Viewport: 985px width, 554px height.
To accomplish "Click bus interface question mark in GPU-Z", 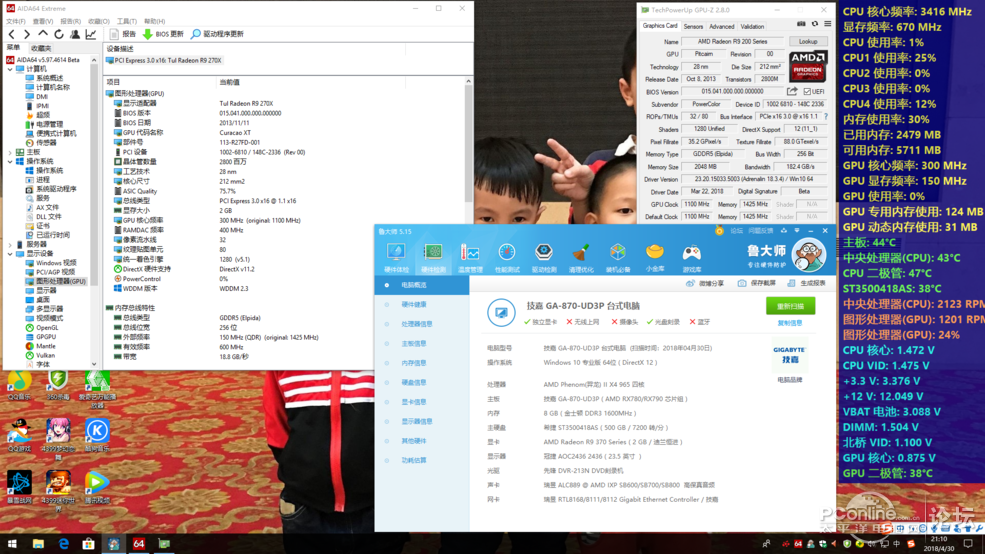I will [x=825, y=117].
